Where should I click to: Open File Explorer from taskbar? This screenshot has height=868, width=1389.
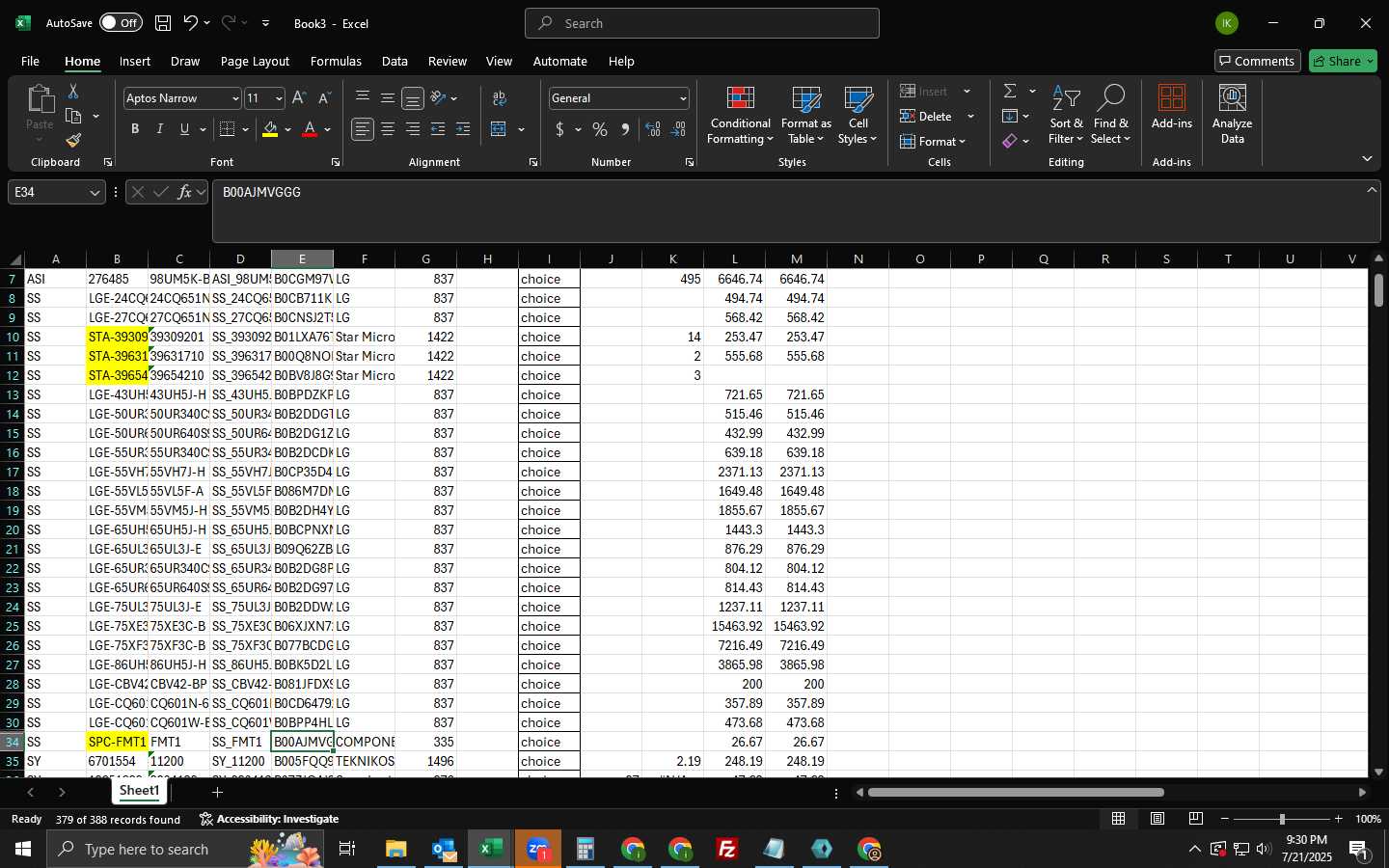click(x=396, y=849)
